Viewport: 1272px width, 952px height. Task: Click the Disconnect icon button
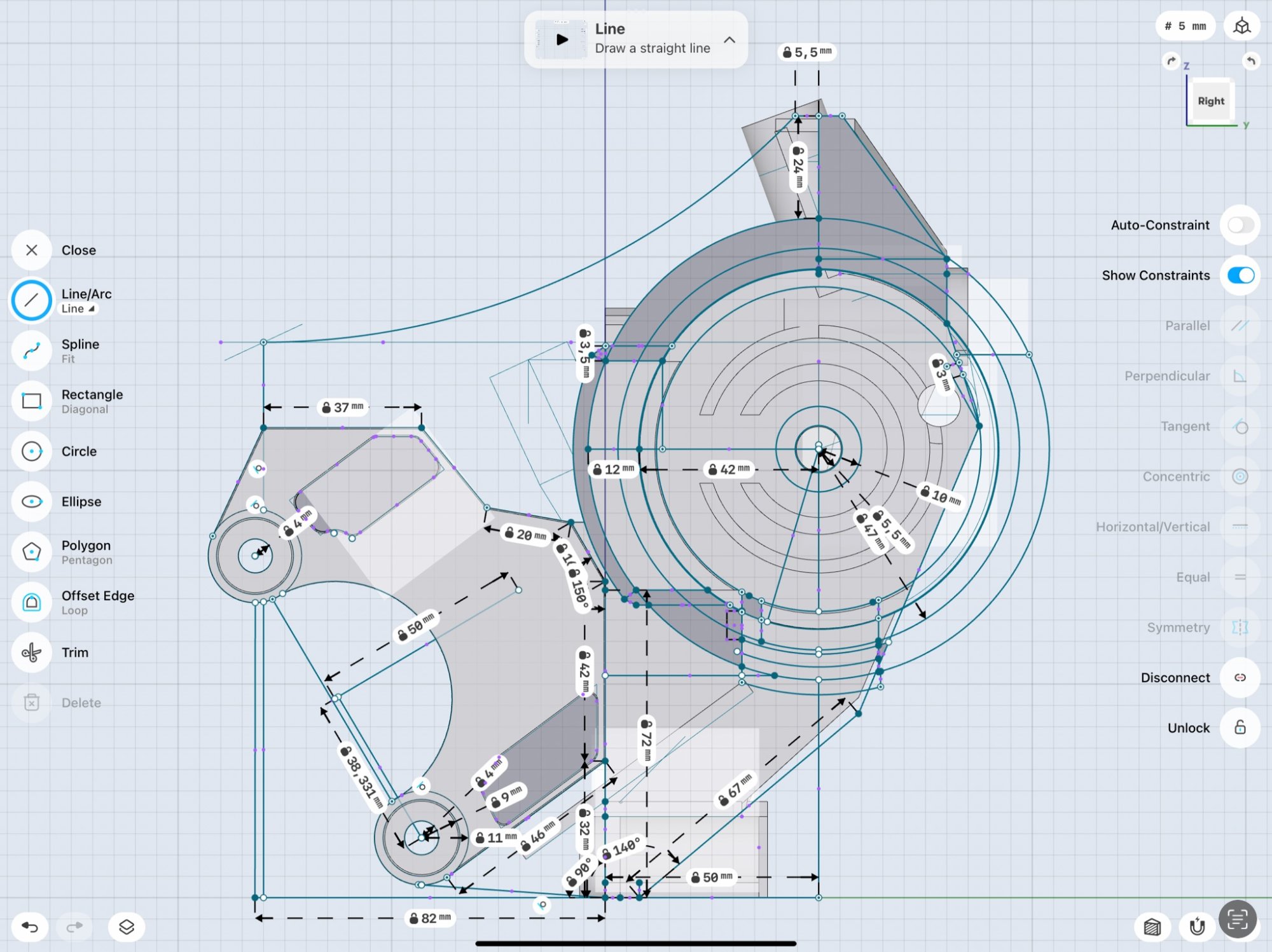(x=1240, y=677)
